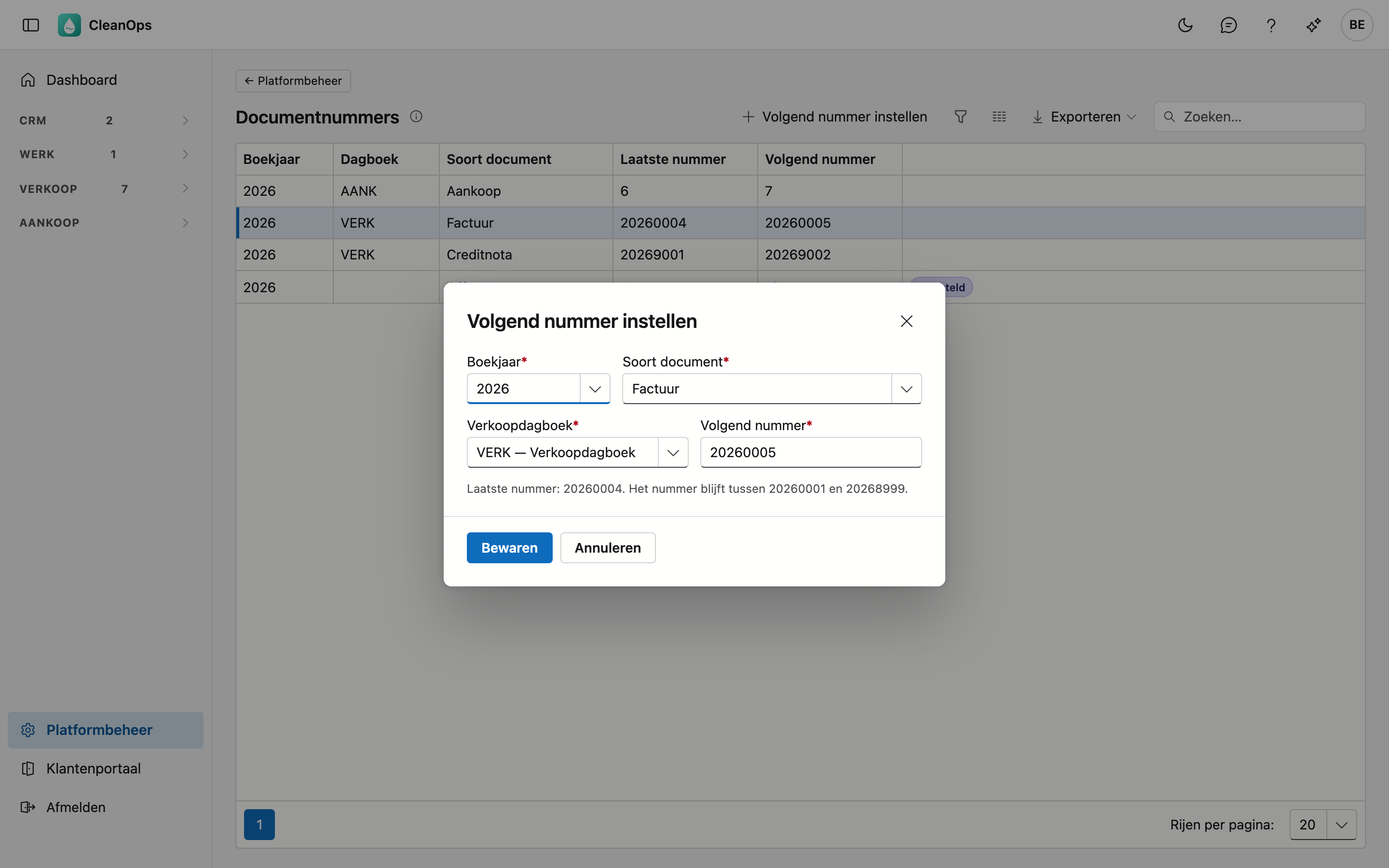This screenshot has height=868, width=1389.
Task: Open the filter funnel icon
Action: pos(960,117)
